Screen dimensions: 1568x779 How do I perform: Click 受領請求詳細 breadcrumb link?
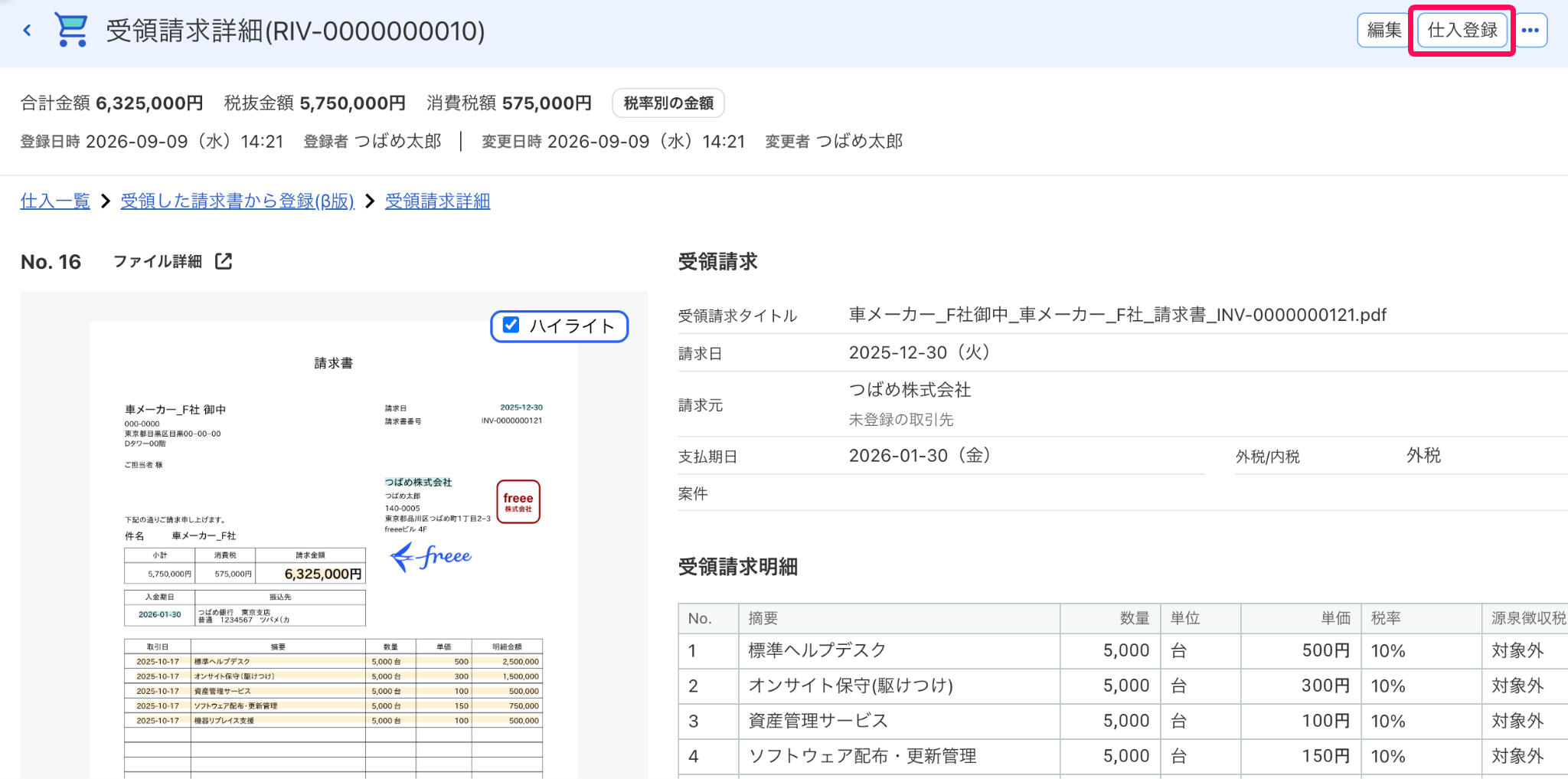(x=437, y=201)
